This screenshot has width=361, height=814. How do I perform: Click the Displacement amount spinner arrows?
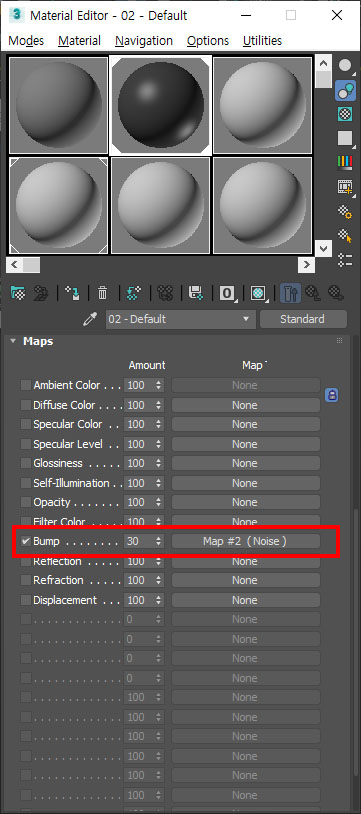pos(158,600)
